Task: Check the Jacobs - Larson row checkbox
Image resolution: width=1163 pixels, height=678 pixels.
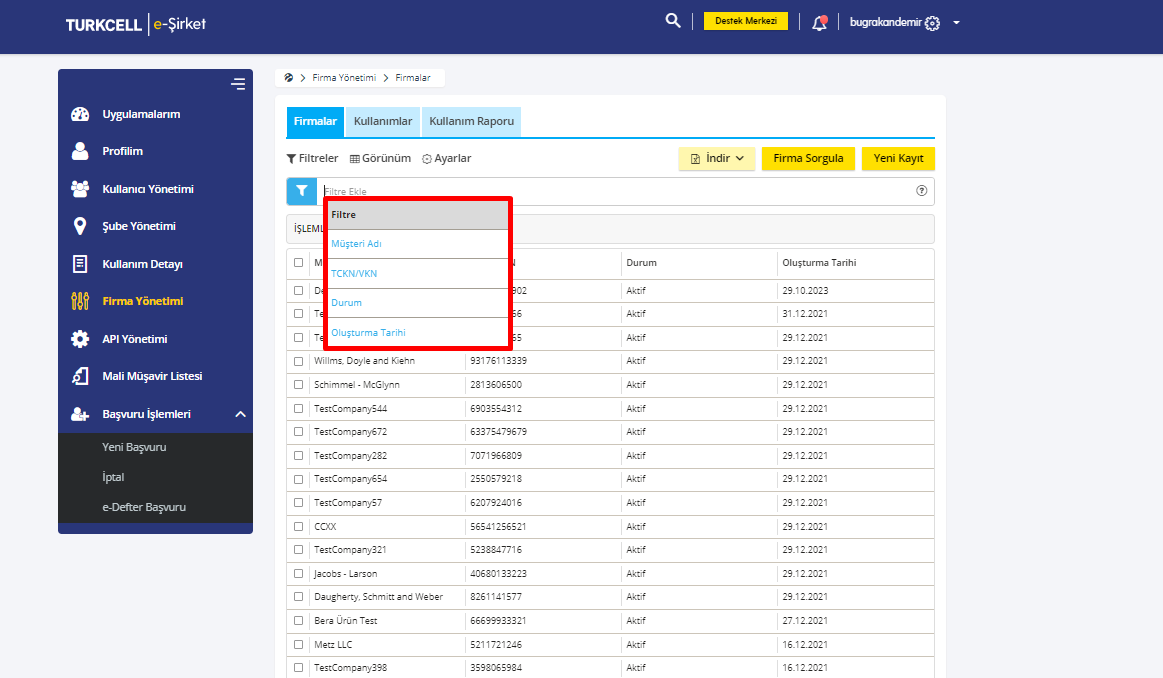Action: [x=298, y=573]
